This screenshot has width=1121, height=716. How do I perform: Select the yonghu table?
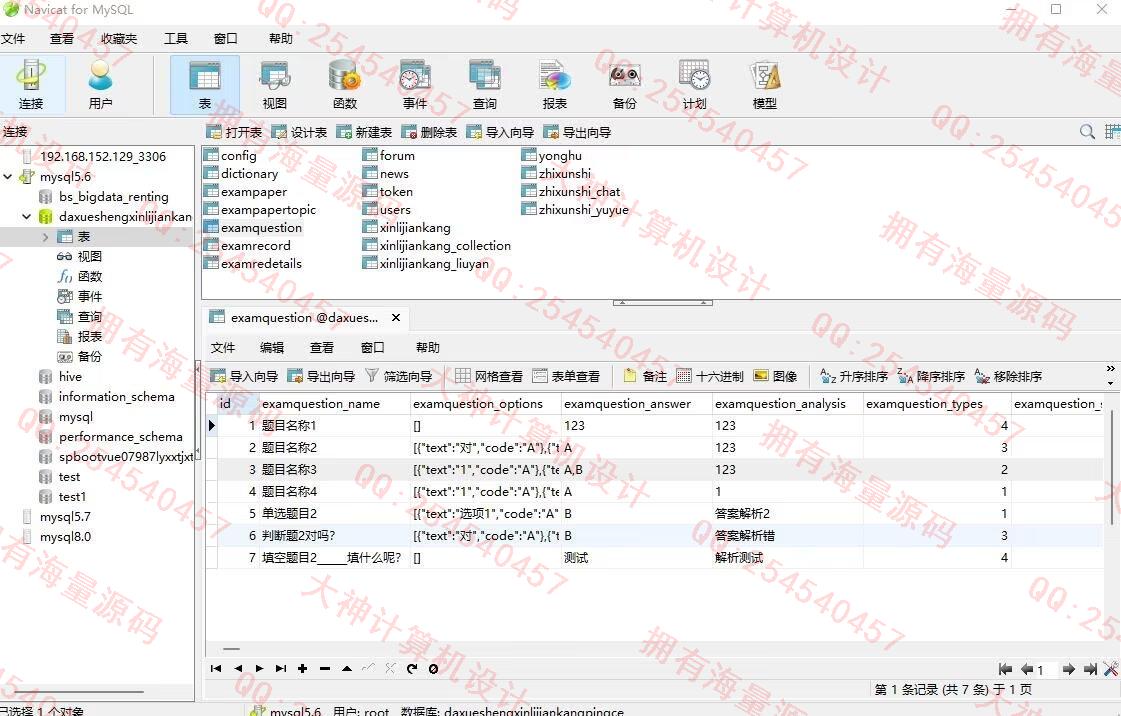[560, 156]
